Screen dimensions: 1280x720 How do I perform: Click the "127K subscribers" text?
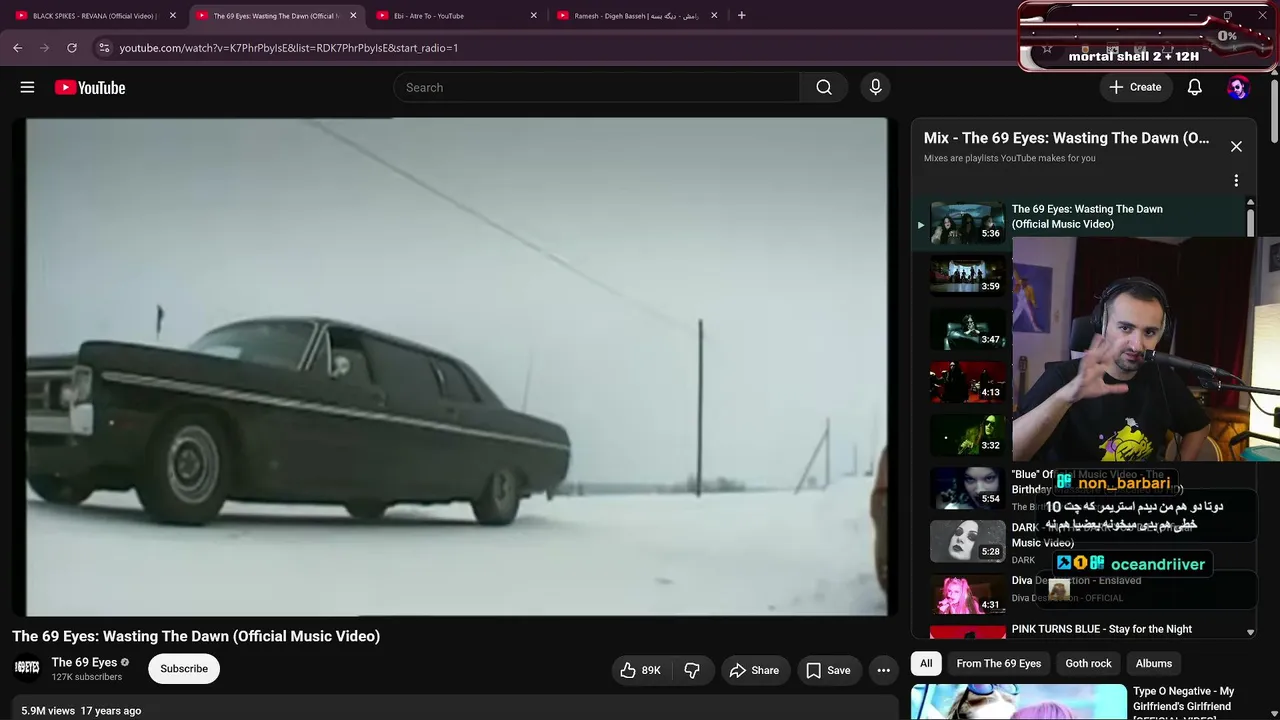tap(87, 677)
